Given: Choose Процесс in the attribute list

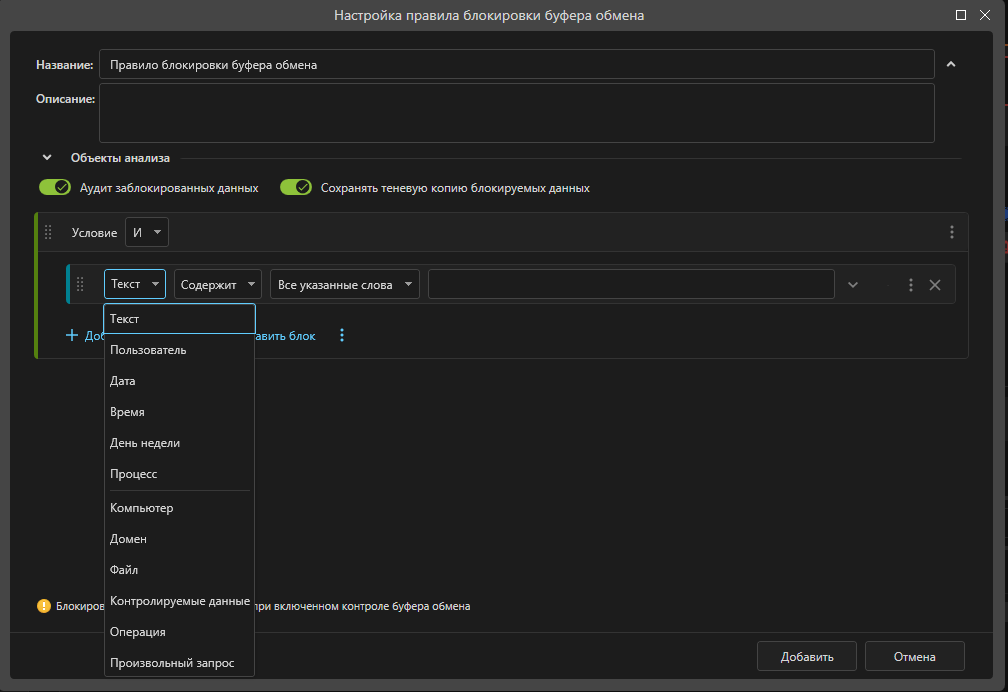Looking at the screenshot, I should click(x=134, y=474).
